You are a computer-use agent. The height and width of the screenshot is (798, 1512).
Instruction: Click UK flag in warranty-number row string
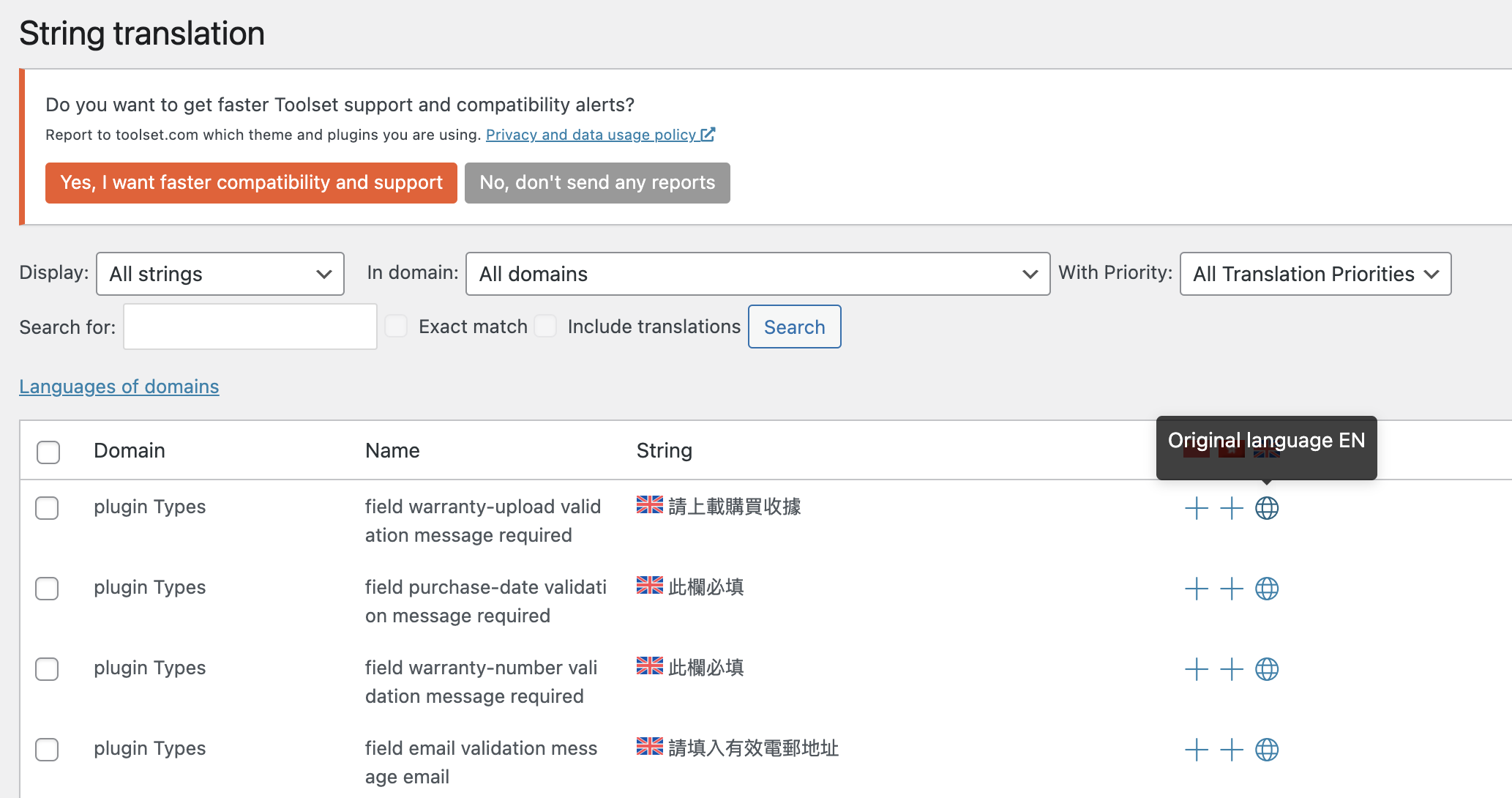[x=649, y=665]
